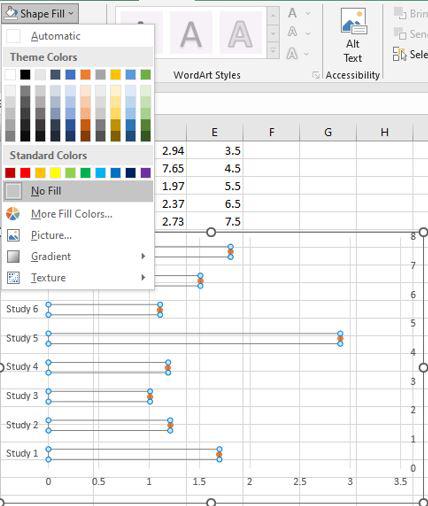Pick the yellow standard color

click(x=55, y=173)
